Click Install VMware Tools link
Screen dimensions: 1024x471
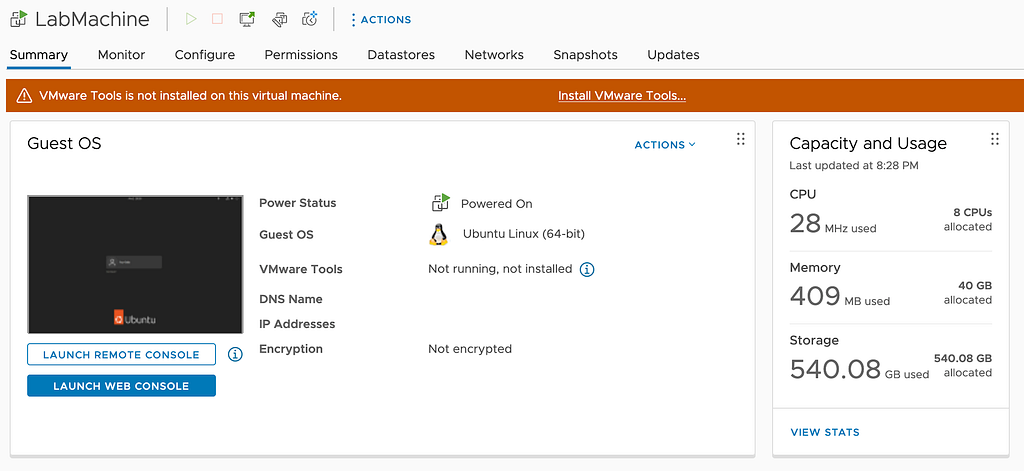point(622,96)
